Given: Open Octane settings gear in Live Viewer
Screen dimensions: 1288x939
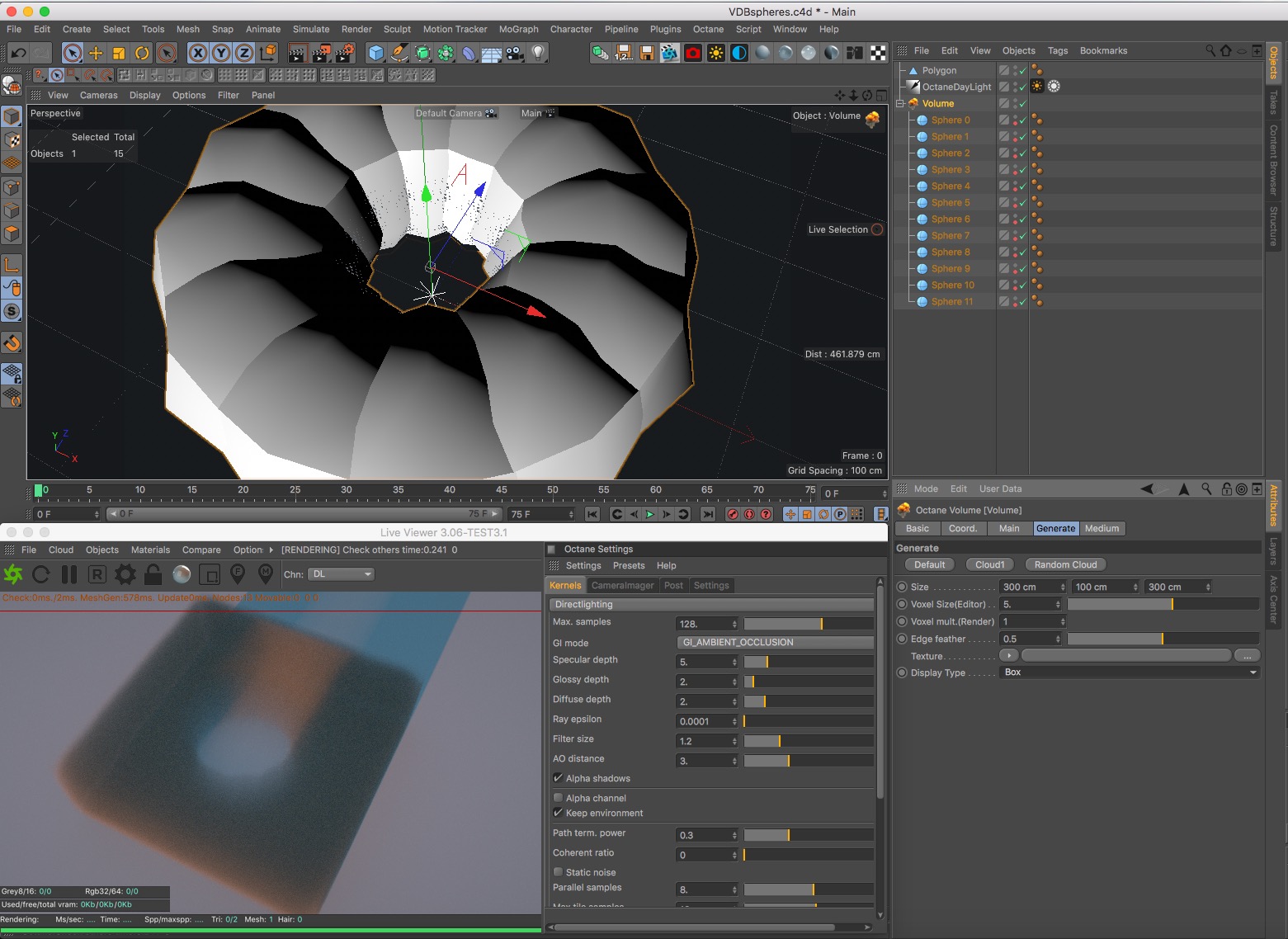Looking at the screenshot, I should coord(125,574).
